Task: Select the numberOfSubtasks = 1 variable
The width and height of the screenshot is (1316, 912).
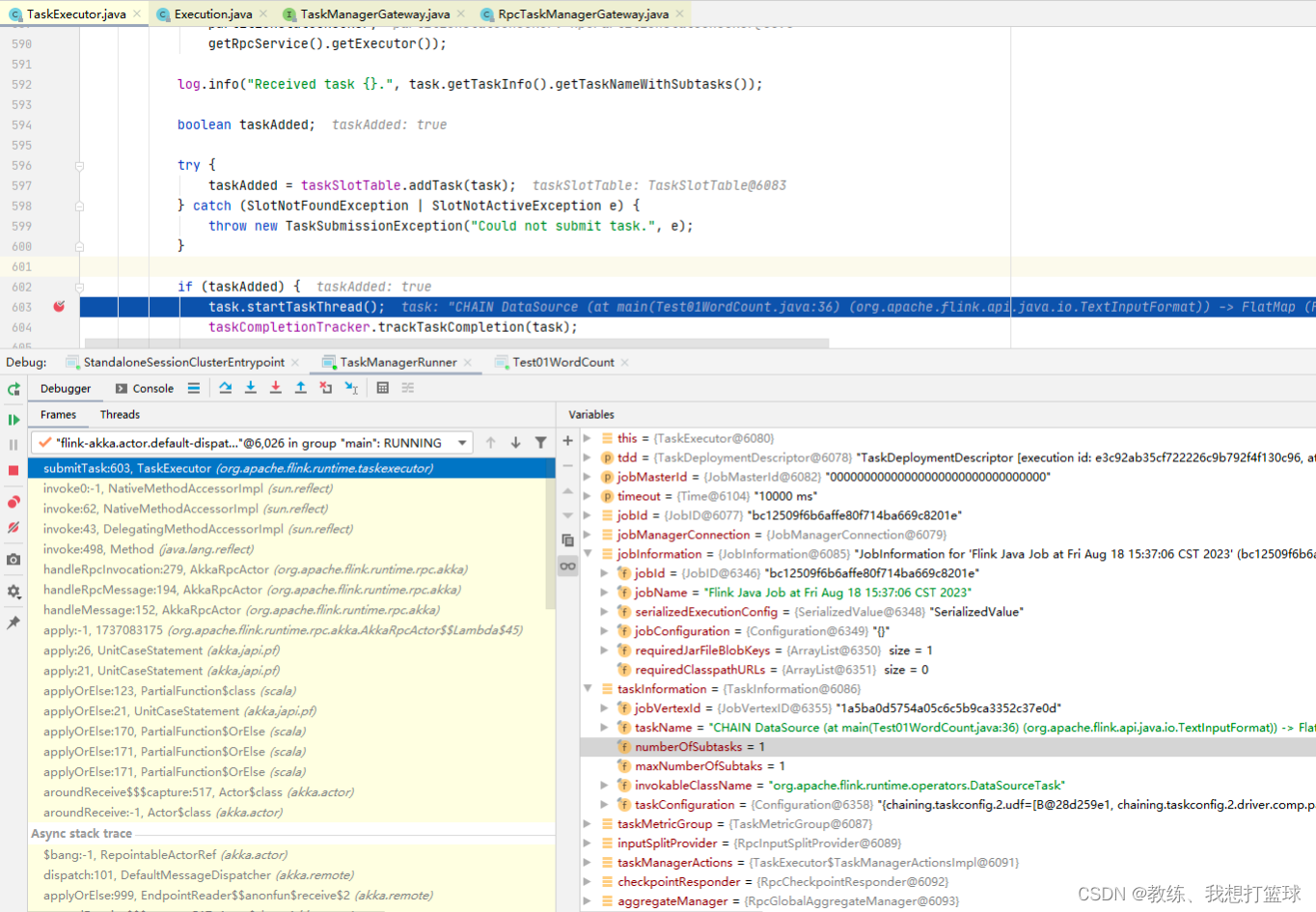Action: [x=947, y=747]
